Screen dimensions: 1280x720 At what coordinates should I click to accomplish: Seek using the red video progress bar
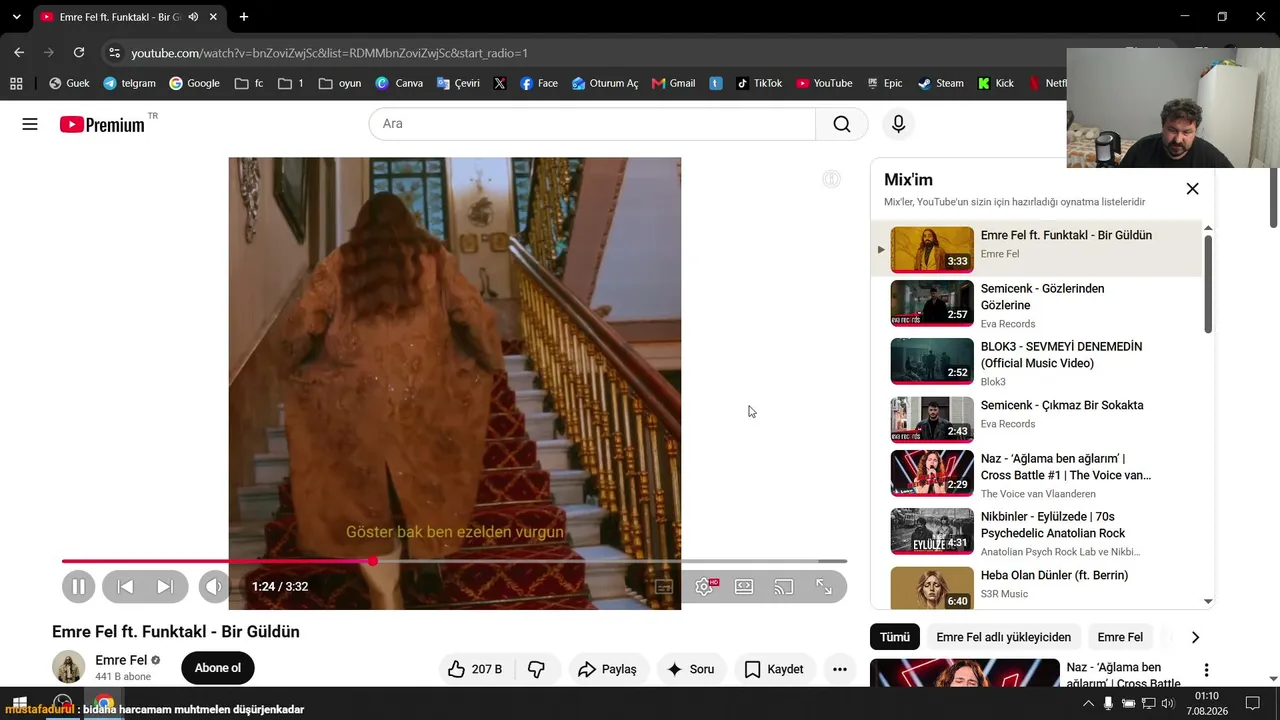[454, 561]
